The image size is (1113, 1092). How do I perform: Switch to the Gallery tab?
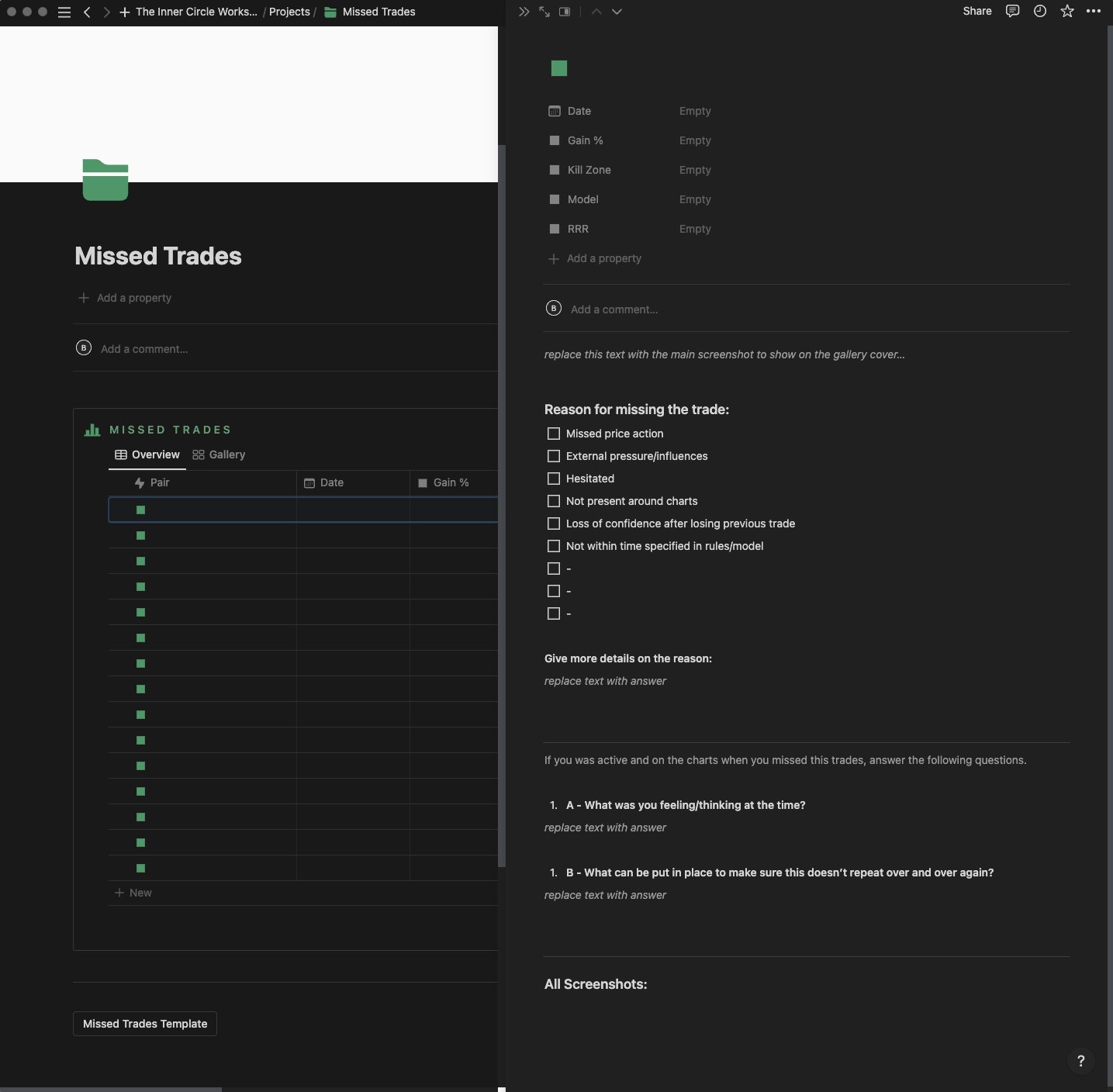pos(219,454)
